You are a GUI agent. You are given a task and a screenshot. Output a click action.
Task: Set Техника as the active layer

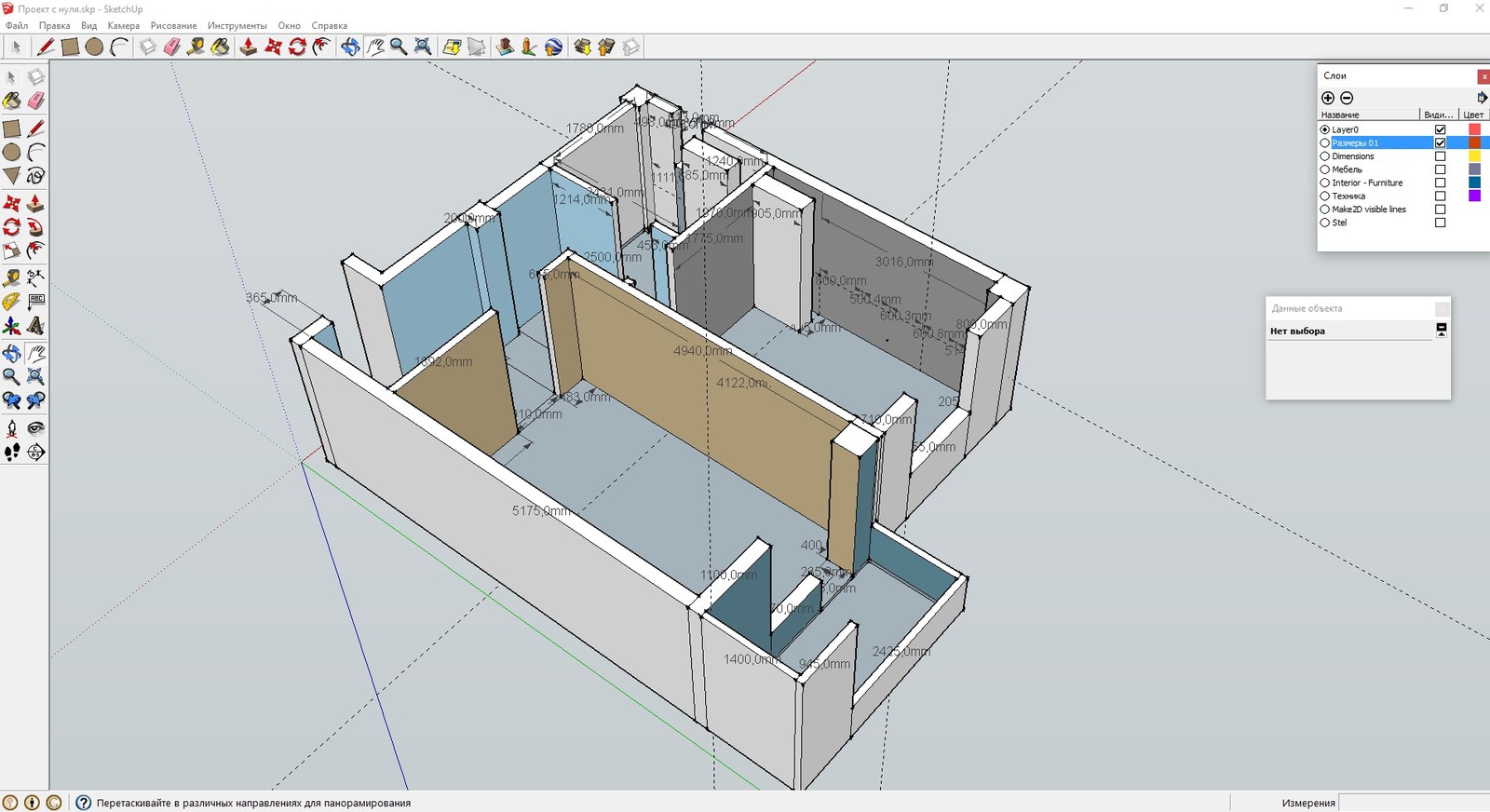[1325, 196]
